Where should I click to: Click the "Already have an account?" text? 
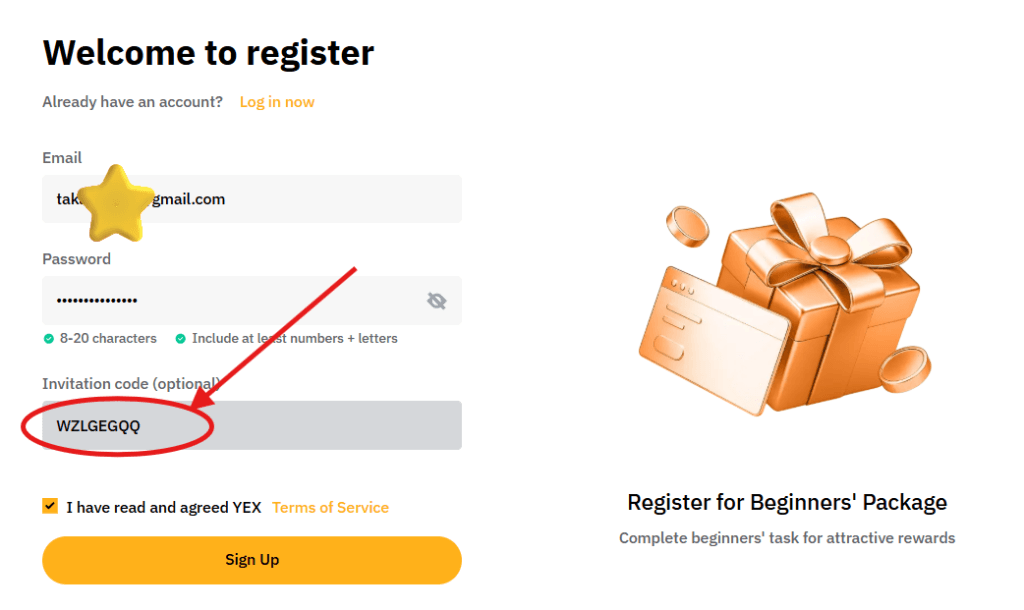132,101
